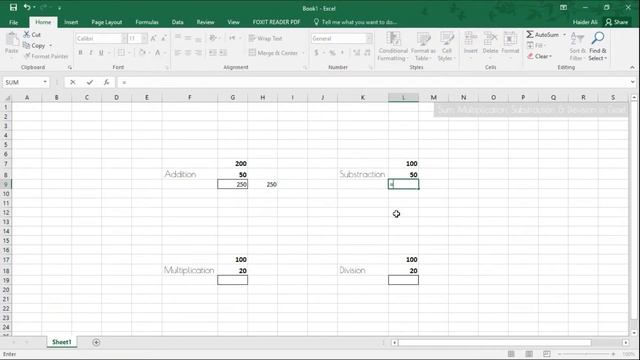Click the Select All corner triangle
Viewport: 640px width, 360px height.
[6, 98]
